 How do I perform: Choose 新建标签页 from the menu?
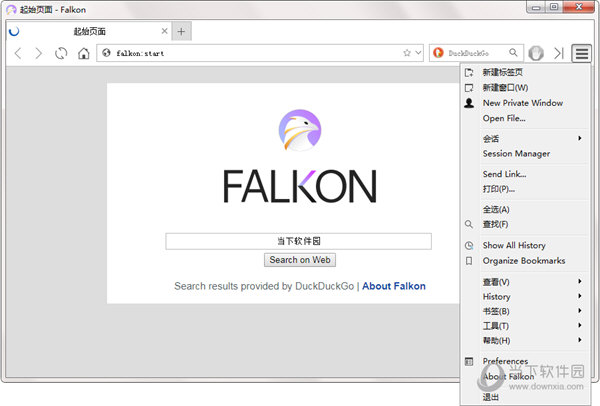point(525,72)
